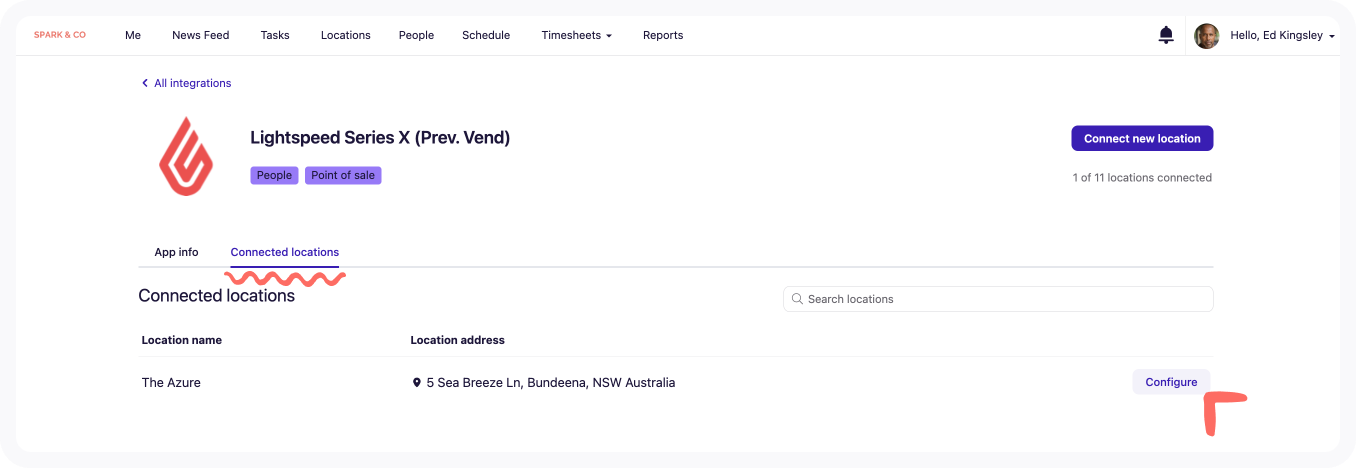The width and height of the screenshot is (1356, 468).
Task: Click Connect new location button
Action: click(x=1142, y=138)
